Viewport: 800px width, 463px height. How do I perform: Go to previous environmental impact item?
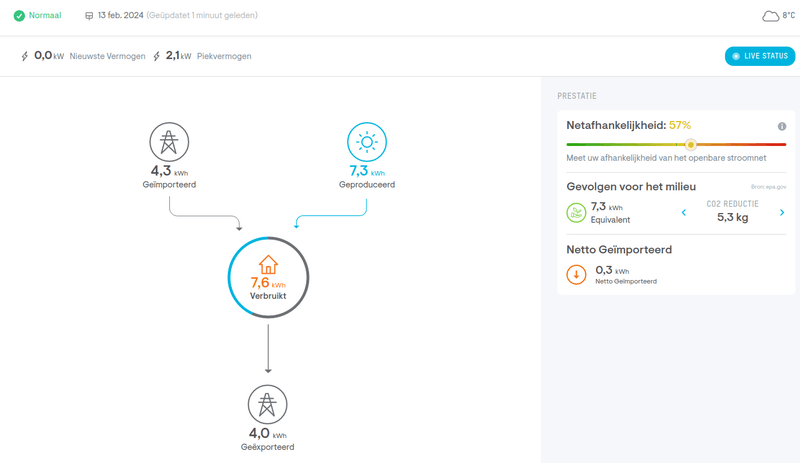684,212
